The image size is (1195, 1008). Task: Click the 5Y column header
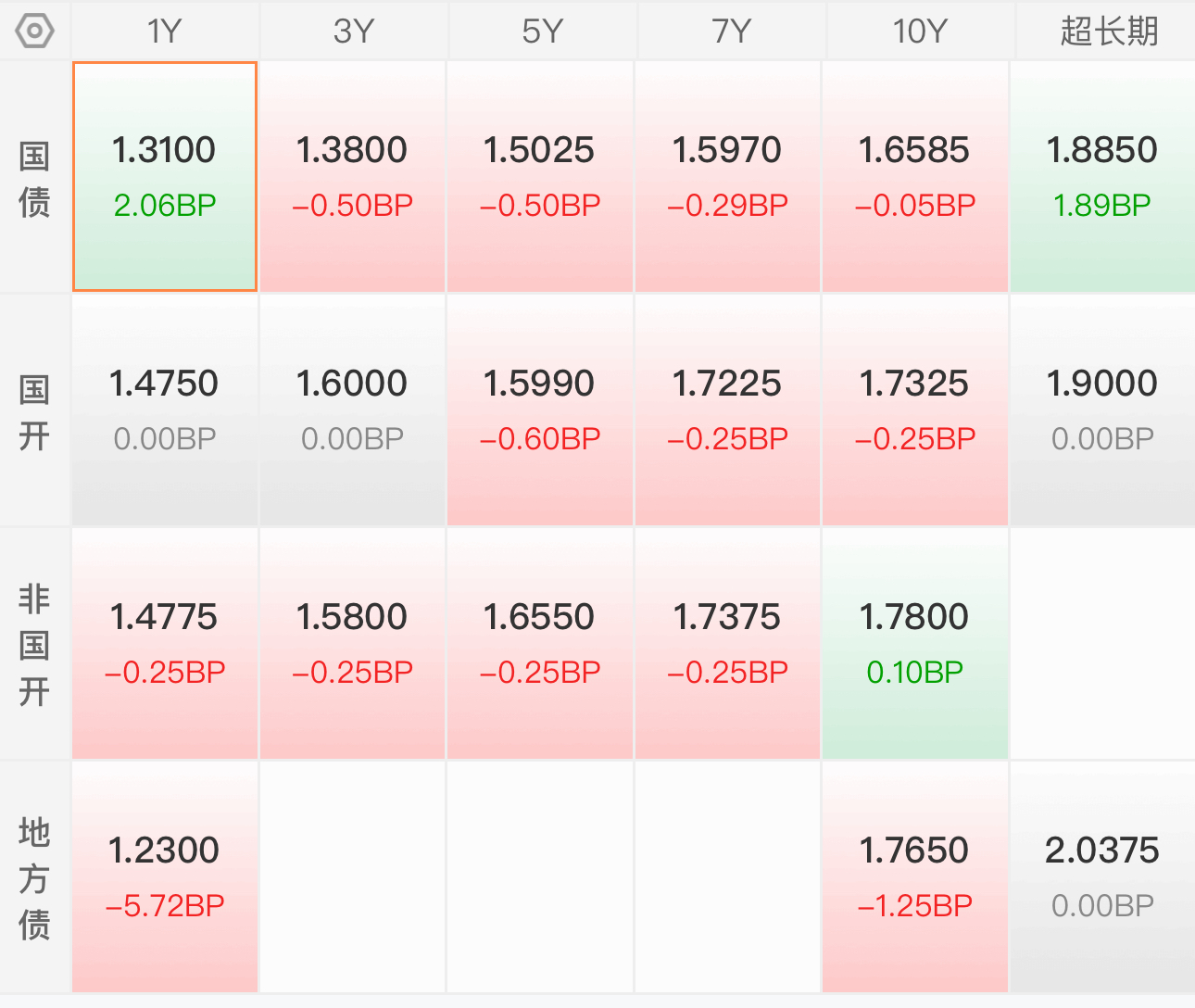point(542,31)
